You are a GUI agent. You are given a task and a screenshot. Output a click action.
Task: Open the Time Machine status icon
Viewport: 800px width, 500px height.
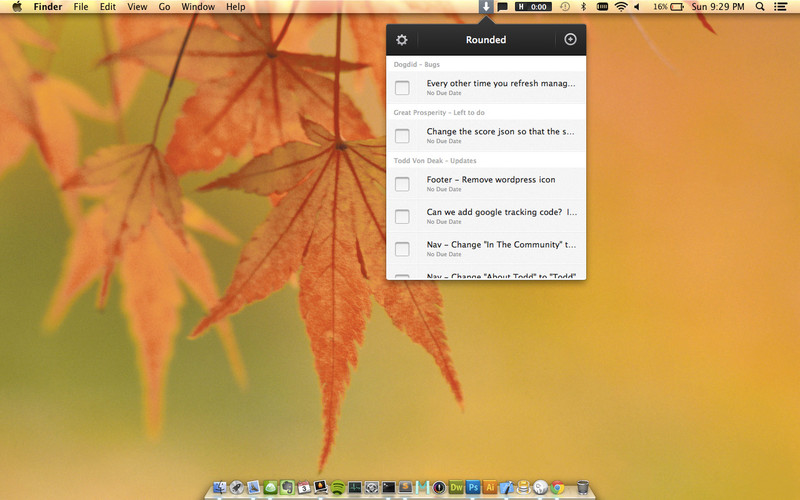click(x=565, y=7)
